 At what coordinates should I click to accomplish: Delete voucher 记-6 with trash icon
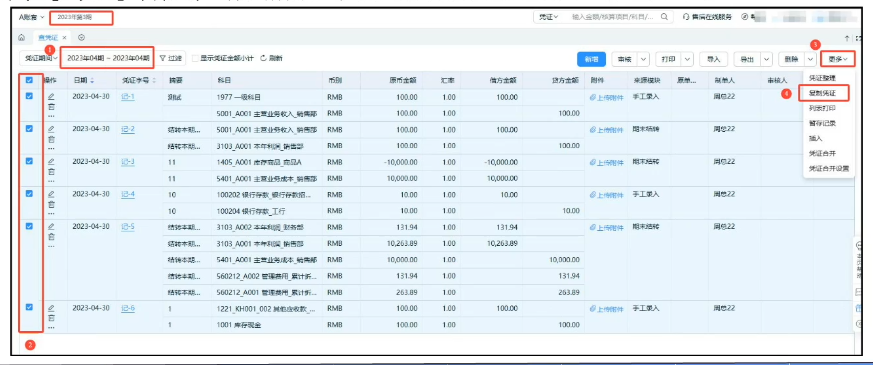(51, 318)
